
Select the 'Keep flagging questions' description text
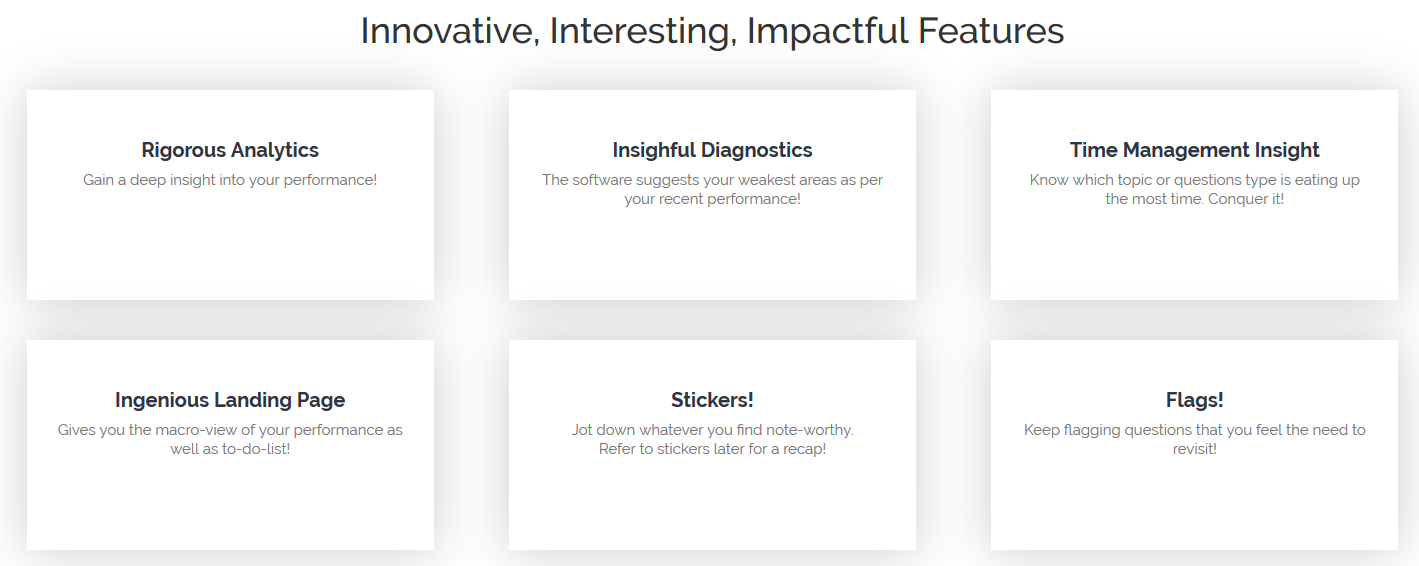coord(1194,439)
